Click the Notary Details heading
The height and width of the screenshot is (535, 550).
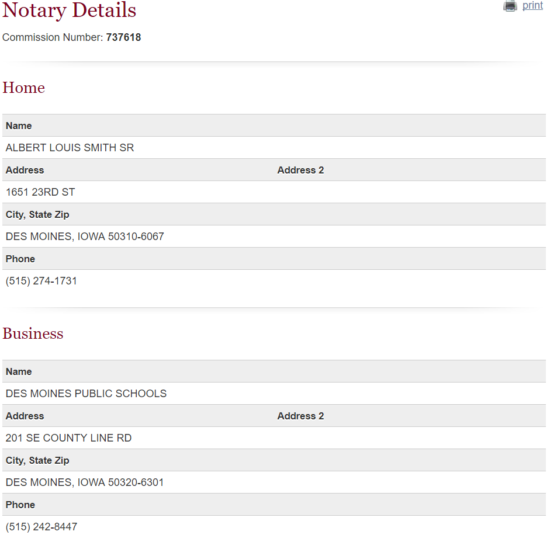click(x=69, y=10)
